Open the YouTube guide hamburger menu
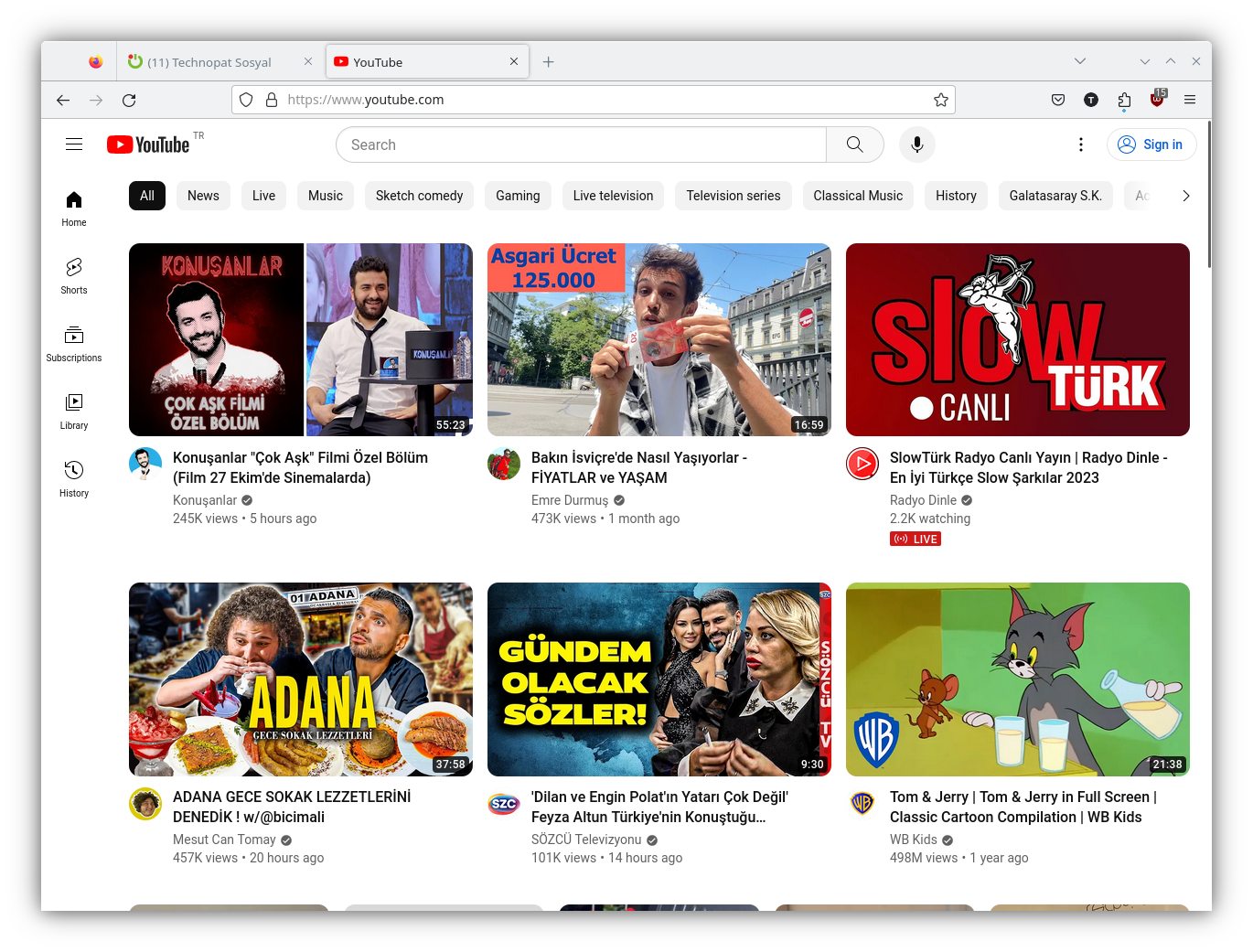This screenshot has width=1253, height=952. [x=74, y=144]
